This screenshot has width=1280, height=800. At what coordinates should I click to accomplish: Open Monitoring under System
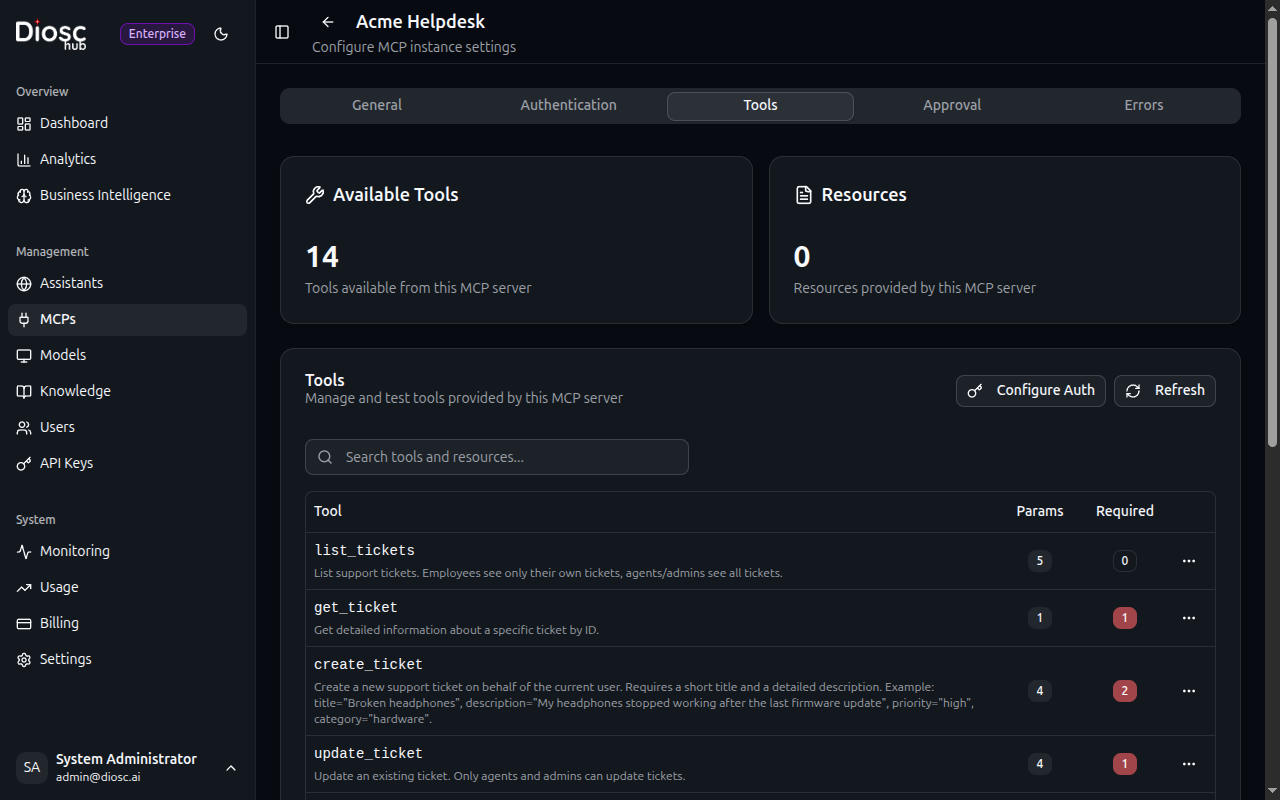(75, 551)
